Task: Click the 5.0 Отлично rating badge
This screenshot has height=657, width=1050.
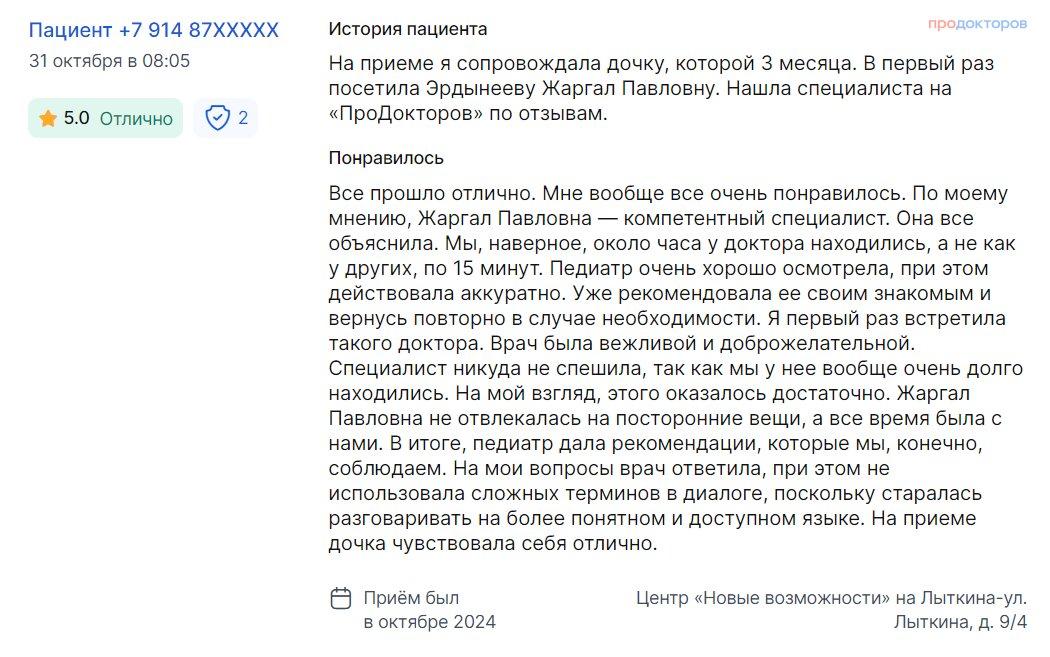Action: click(105, 118)
